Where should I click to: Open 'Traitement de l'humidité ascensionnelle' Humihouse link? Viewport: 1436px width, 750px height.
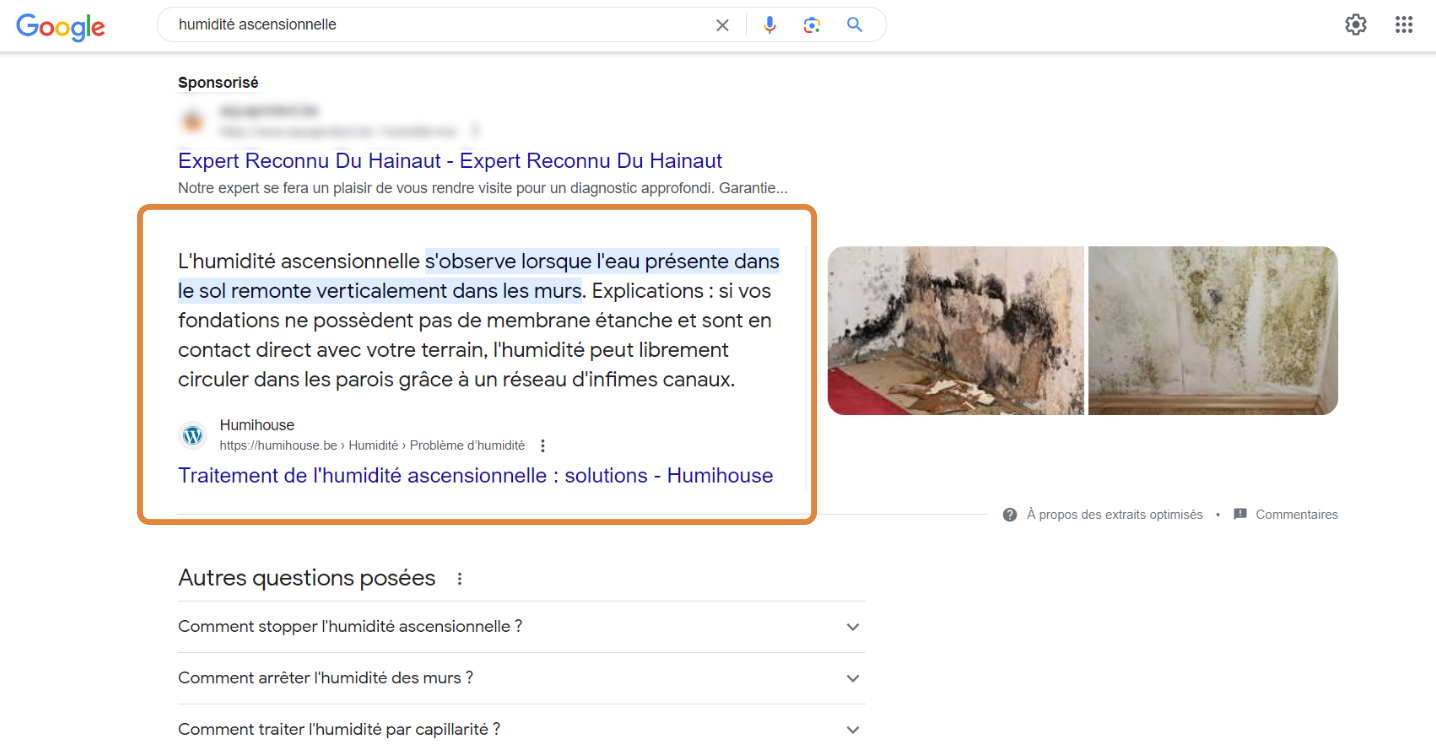[x=475, y=476]
